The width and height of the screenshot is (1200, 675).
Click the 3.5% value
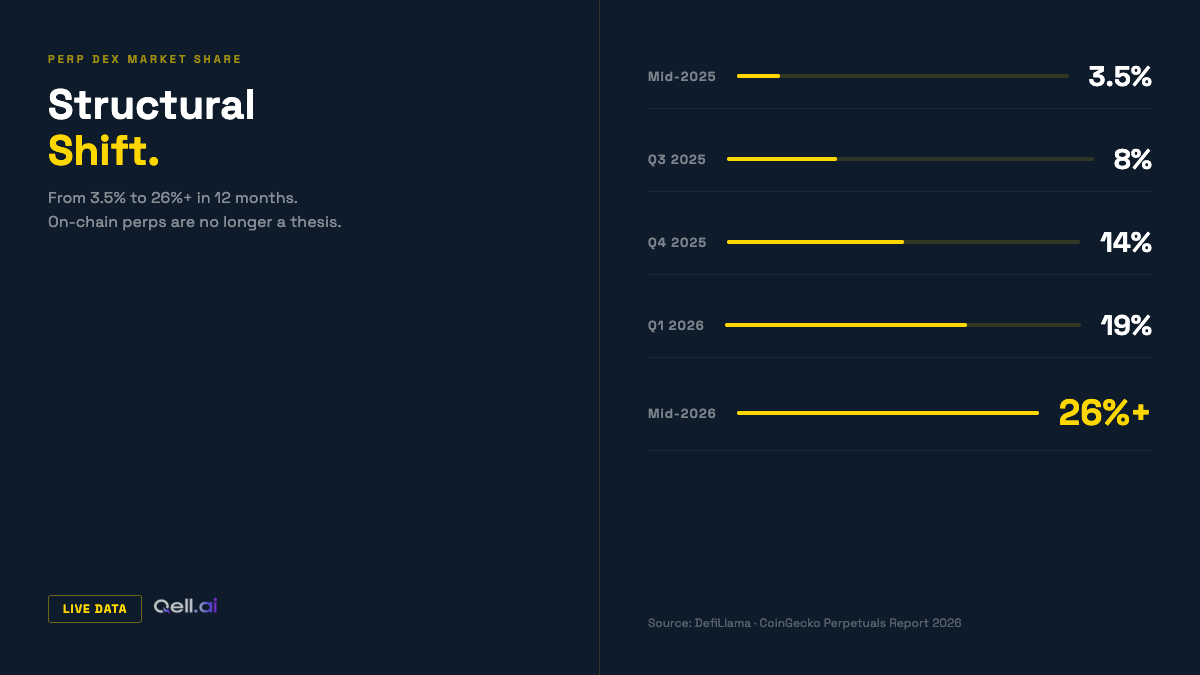click(1120, 76)
